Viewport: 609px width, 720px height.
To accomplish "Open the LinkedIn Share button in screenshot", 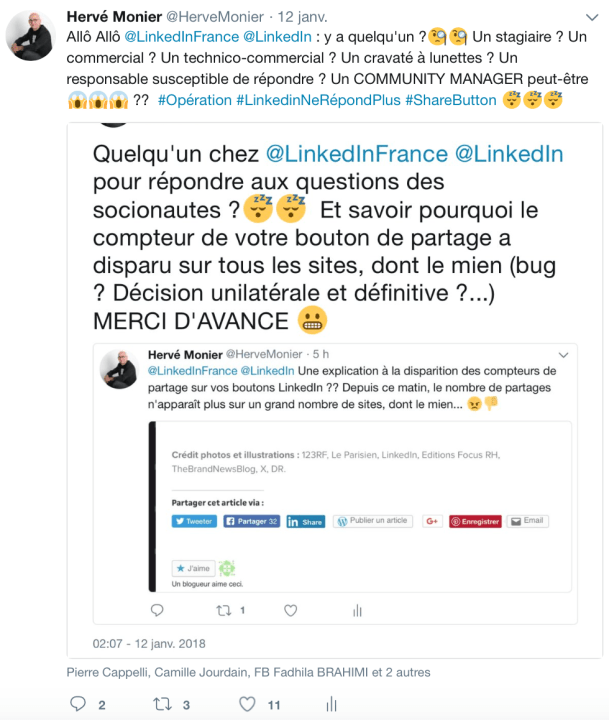I will pyautogui.click(x=305, y=522).
